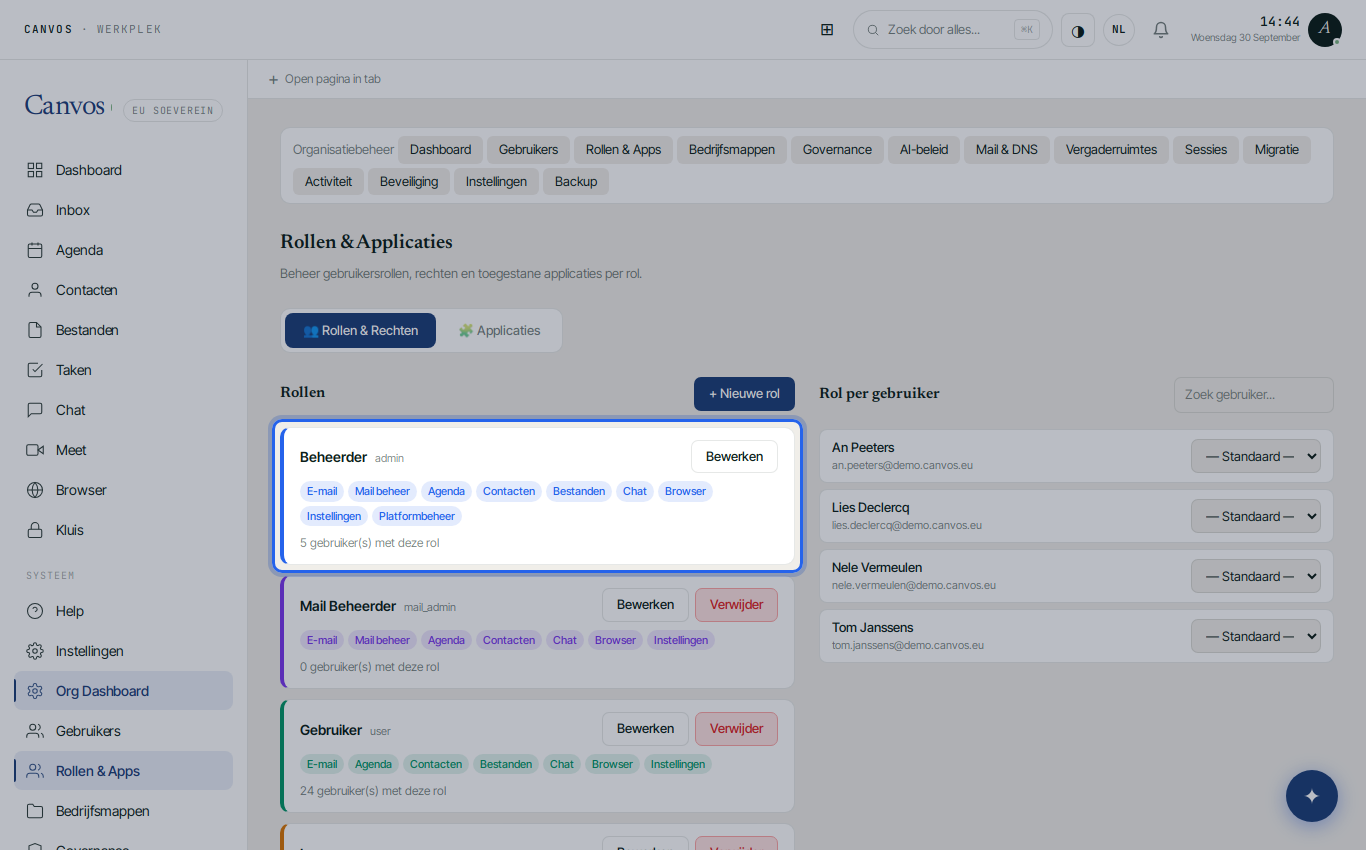Click the Browser globe icon in sidebar

pyautogui.click(x=35, y=490)
